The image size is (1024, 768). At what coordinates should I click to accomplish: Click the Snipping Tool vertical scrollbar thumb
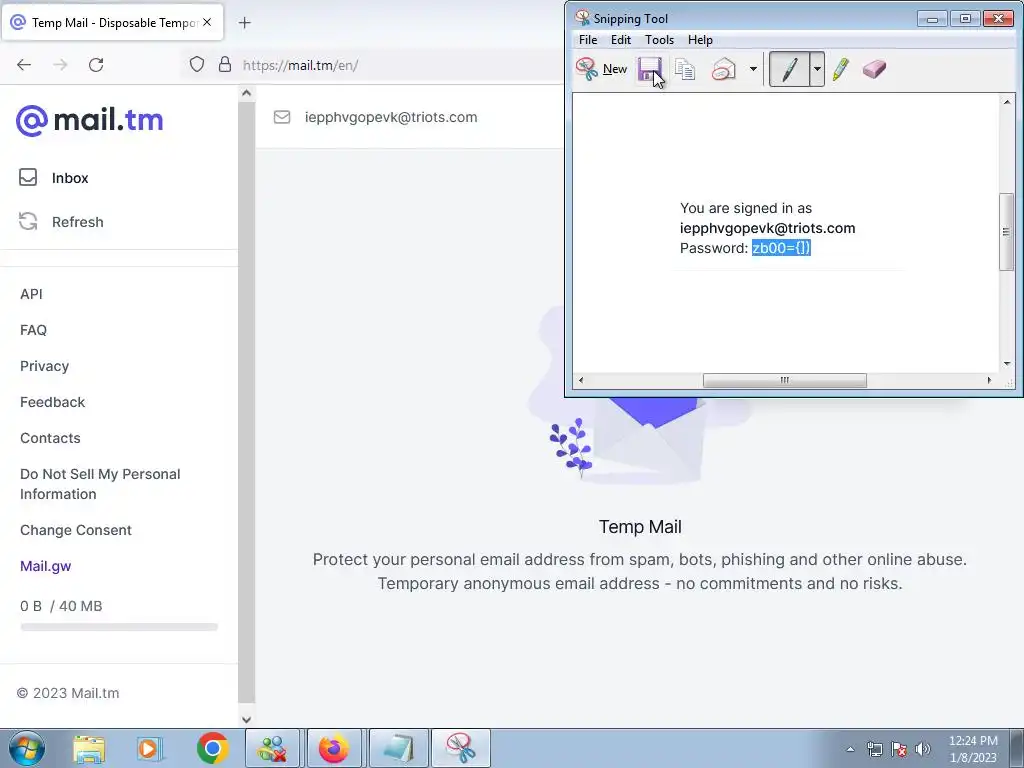point(1006,232)
